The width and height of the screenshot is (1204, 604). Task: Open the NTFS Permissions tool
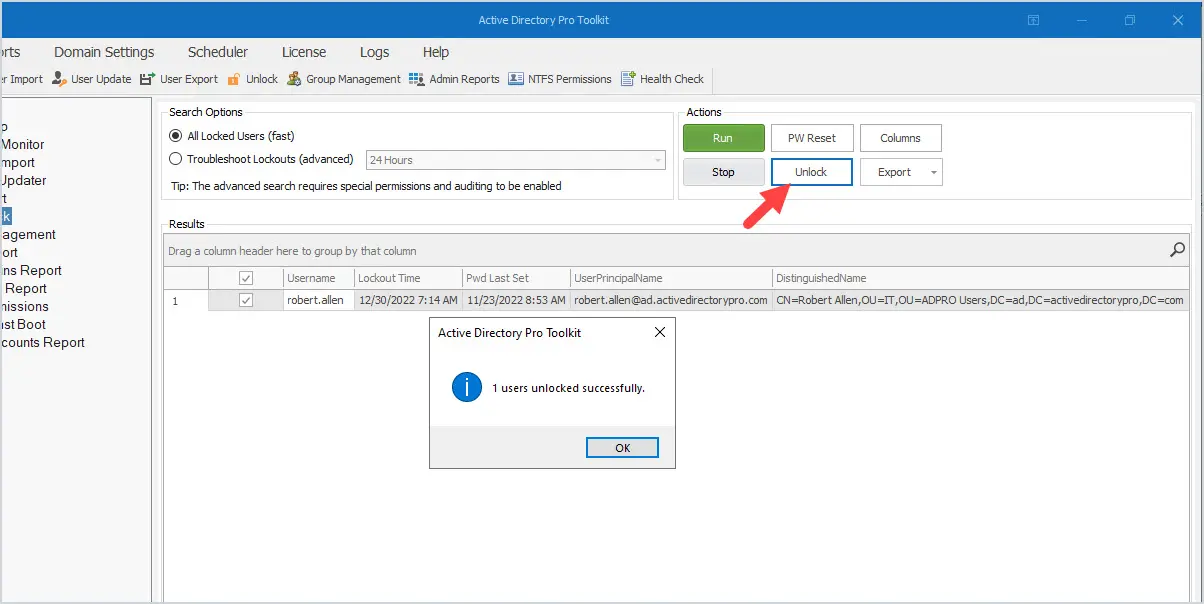point(559,79)
